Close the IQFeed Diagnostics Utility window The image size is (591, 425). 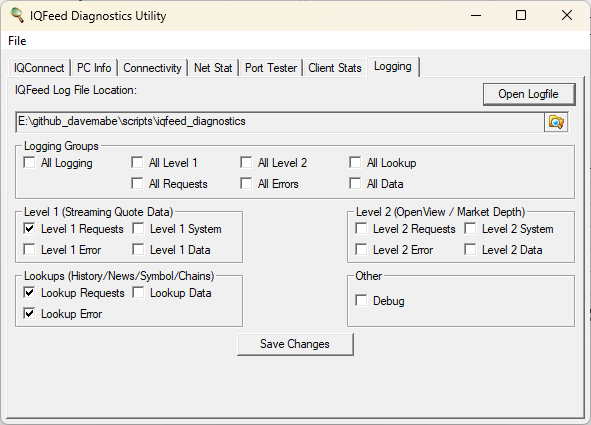tap(567, 15)
